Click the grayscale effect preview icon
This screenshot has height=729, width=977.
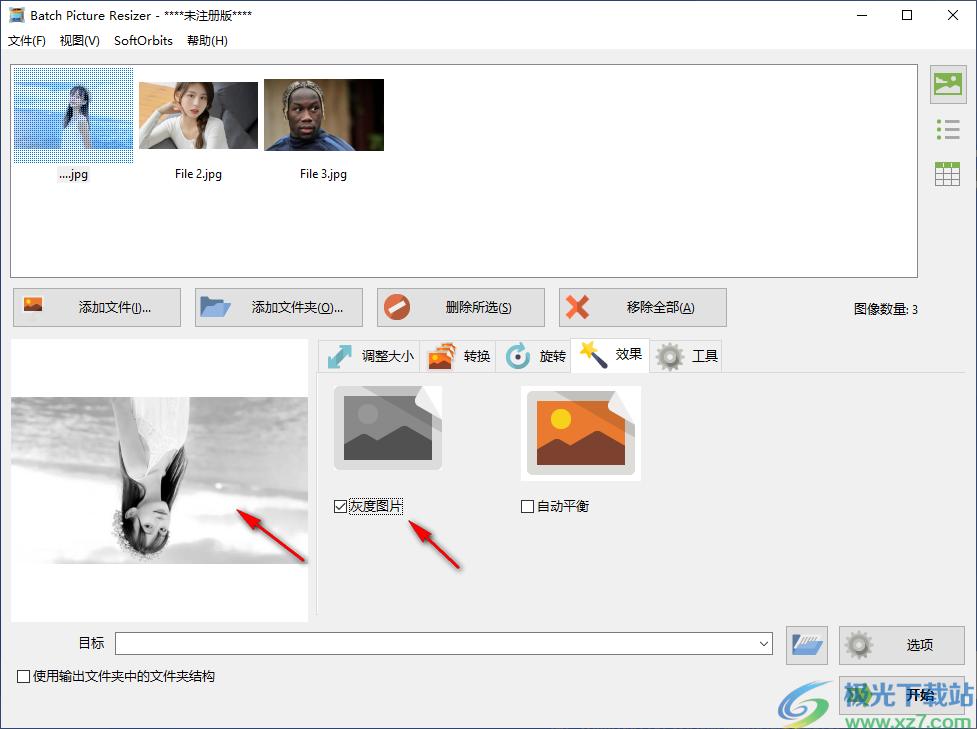(387, 429)
